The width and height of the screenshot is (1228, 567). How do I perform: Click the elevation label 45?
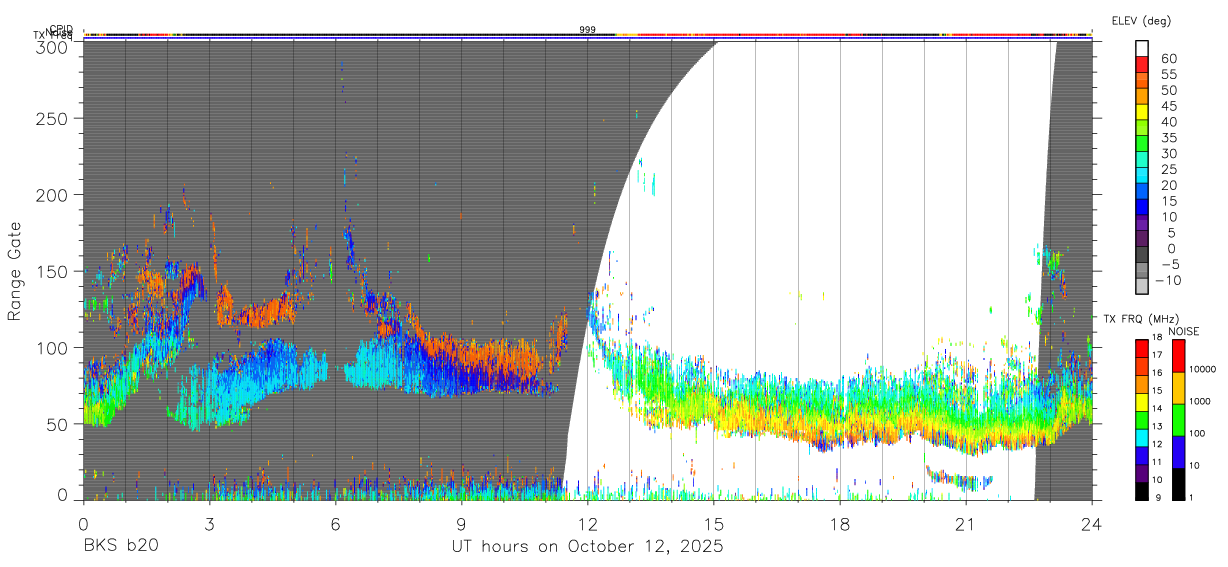click(x=1169, y=105)
